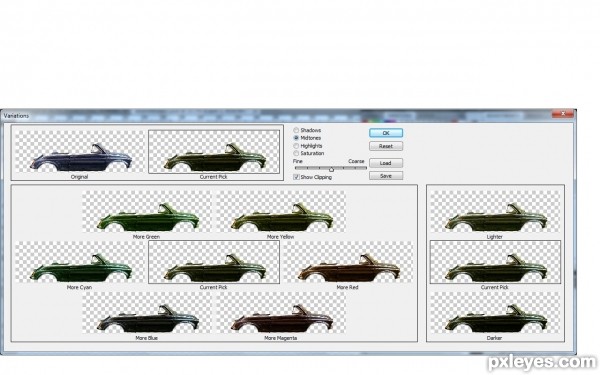
Task: Click the Darker thumbnail
Action: [x=495, y=313]
